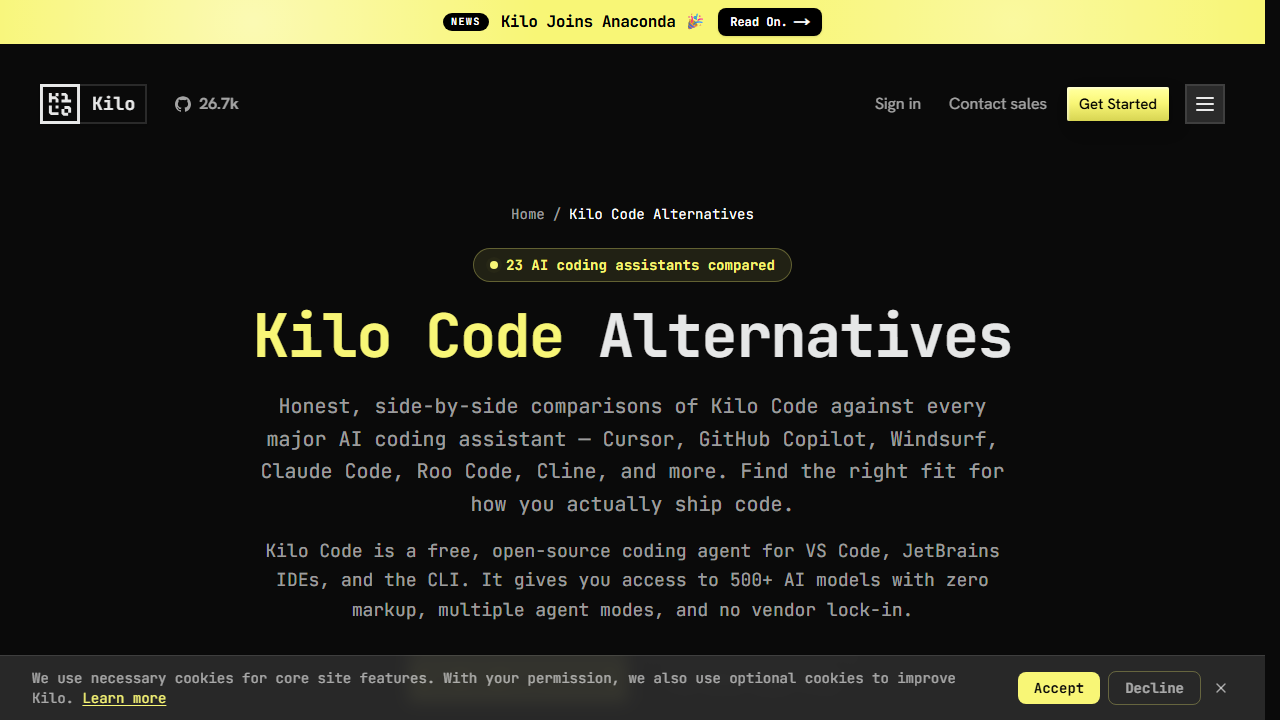Image resolution: width=1280 pixels, height=720 pixels.
Task: Accept optional cookies
Action: [1059, 688]
